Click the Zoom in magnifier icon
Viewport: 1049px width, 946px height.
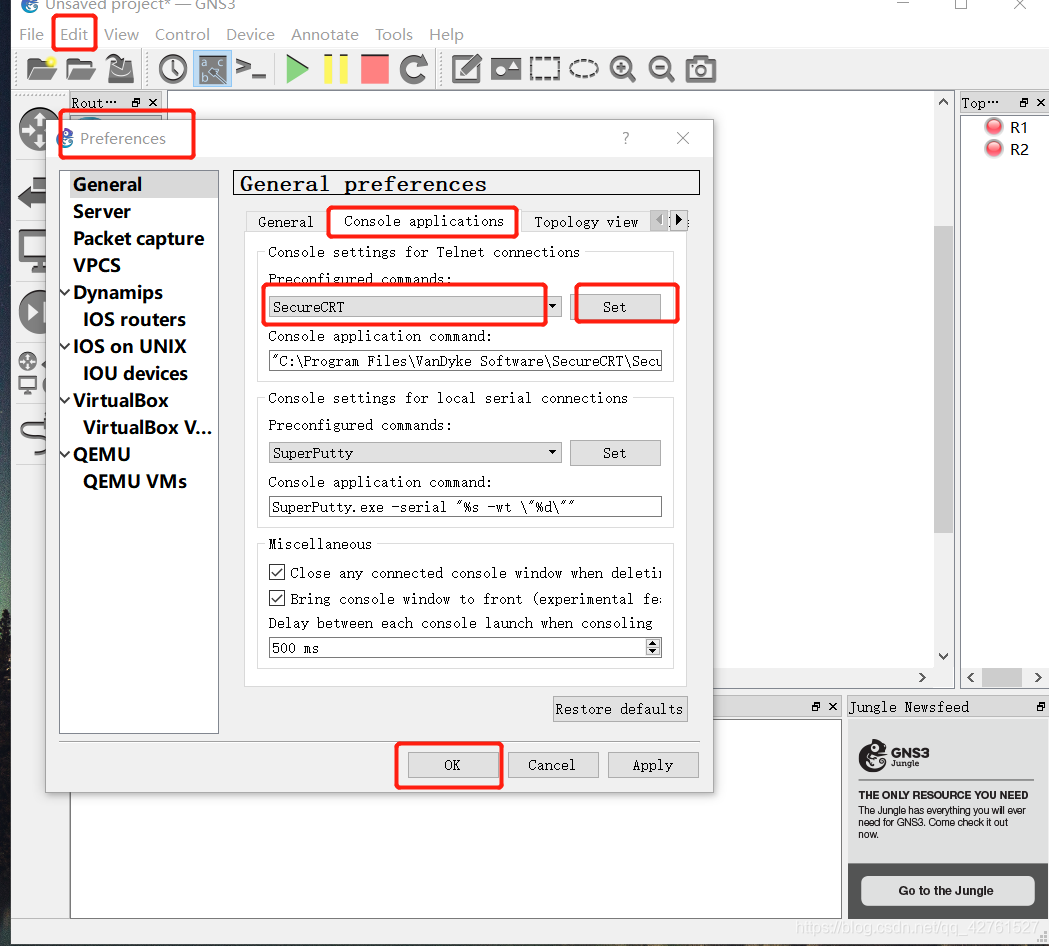[622, 69]
